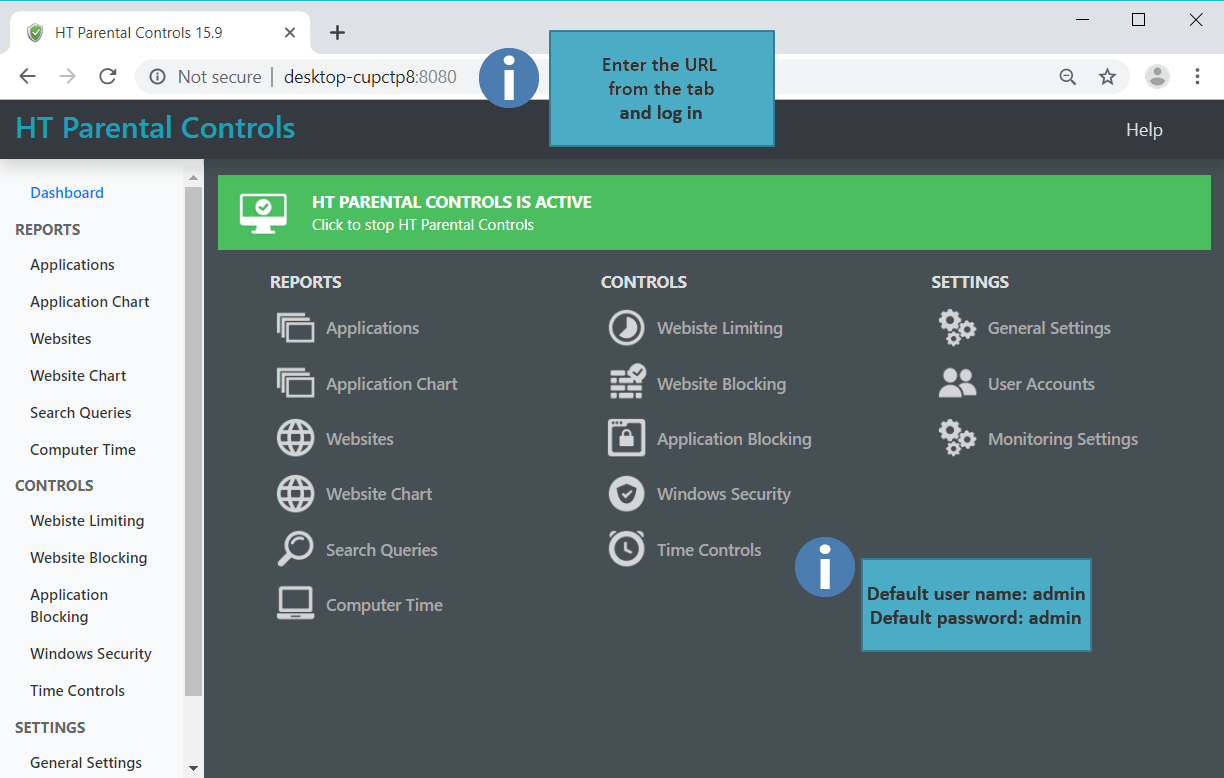Open Websites in the sidebar
1224x778 pixels.
click(x=61, y=339)
